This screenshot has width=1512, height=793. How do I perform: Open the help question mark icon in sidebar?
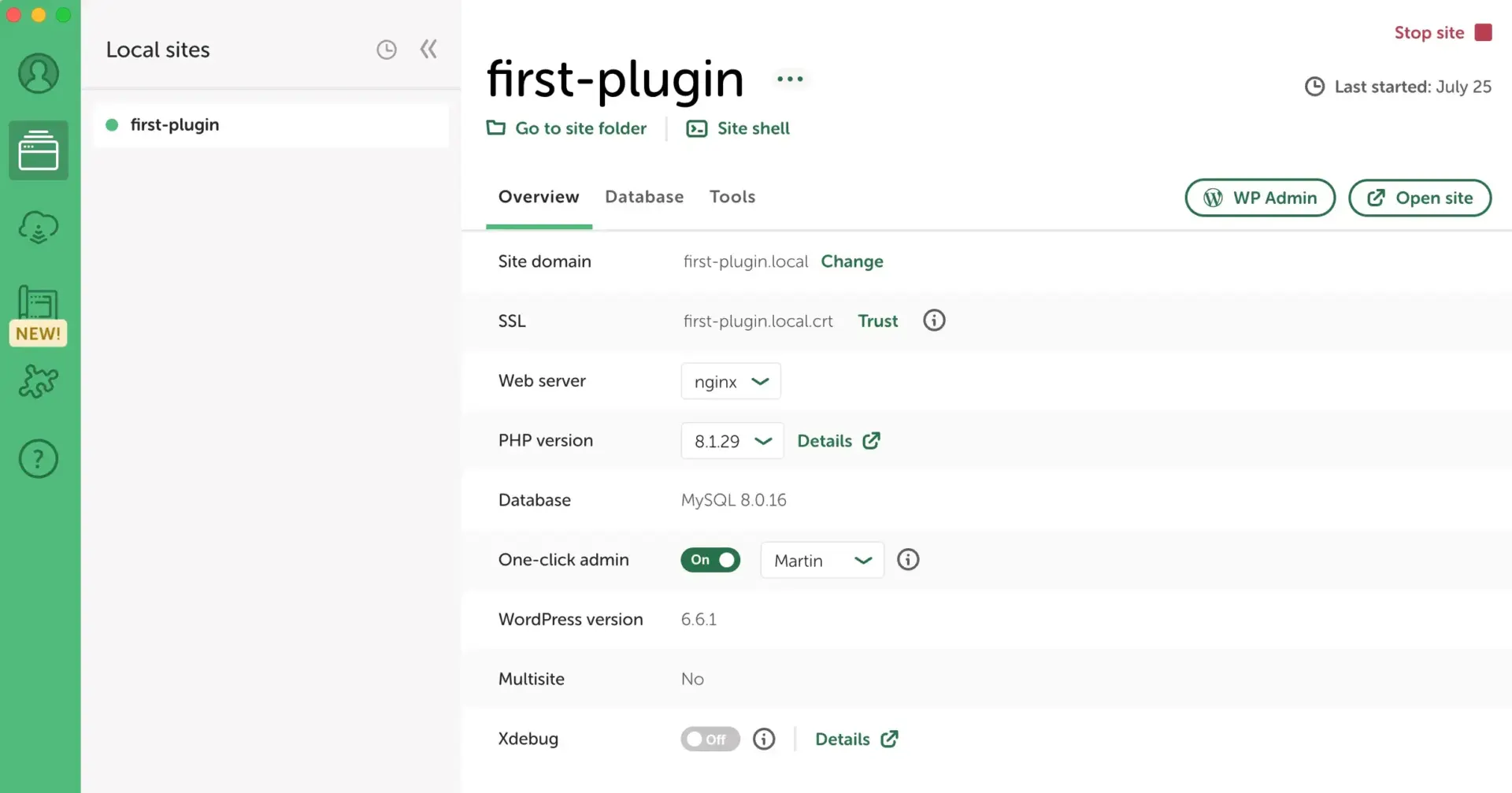point(38,458)
